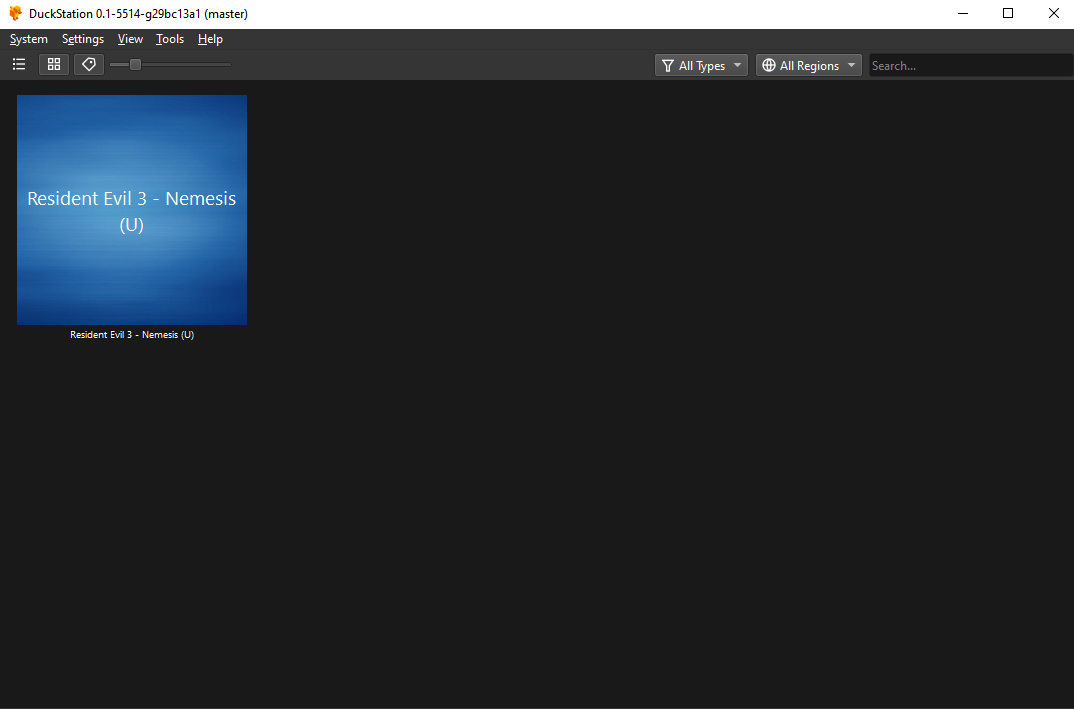Minimize the DuckStation window

click(963, 13)
